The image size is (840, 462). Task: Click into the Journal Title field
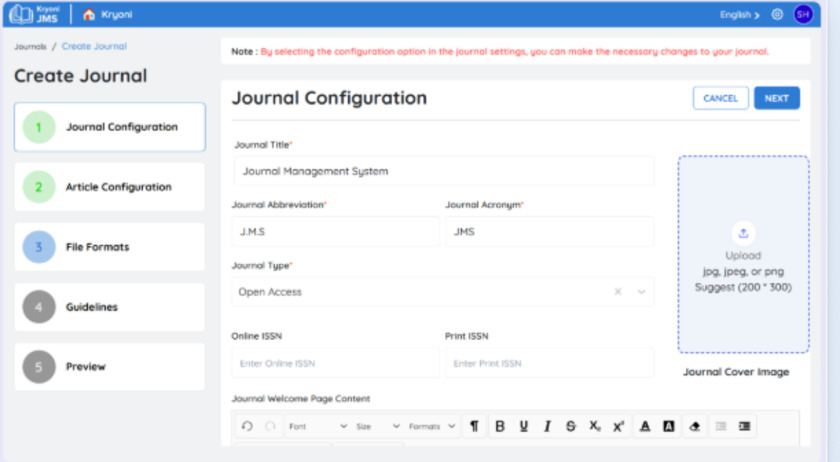(x=444, y=171)
